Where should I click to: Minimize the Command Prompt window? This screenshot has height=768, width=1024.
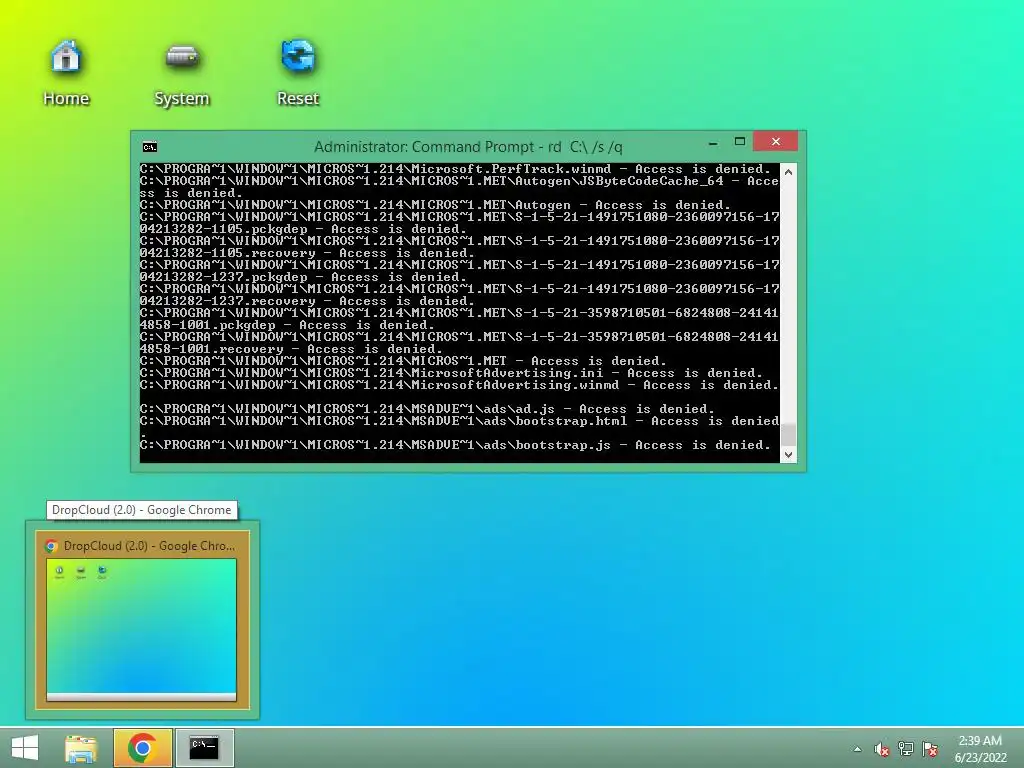tap(713, 142)
